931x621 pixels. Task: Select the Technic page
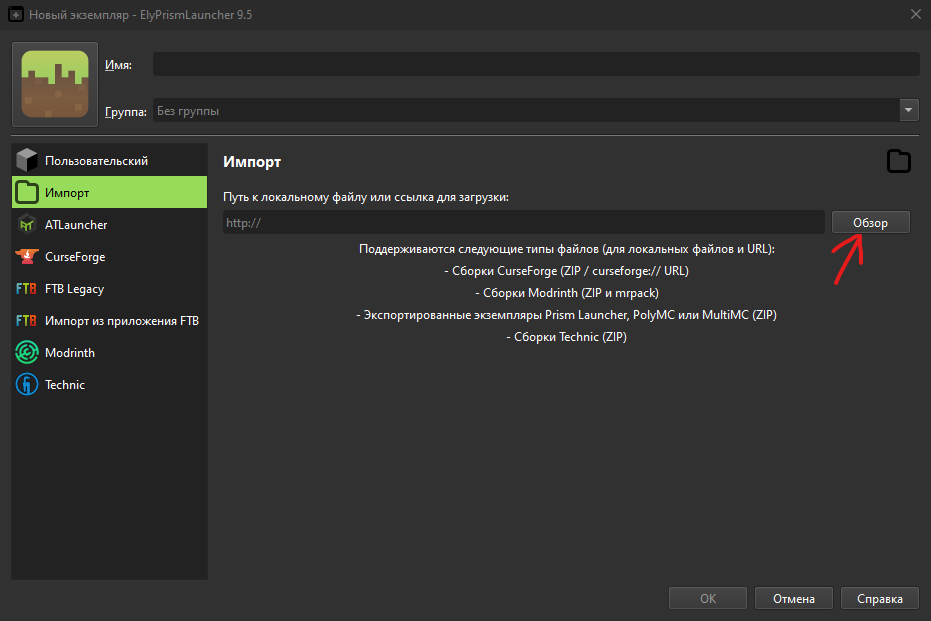tap(109, 385)
